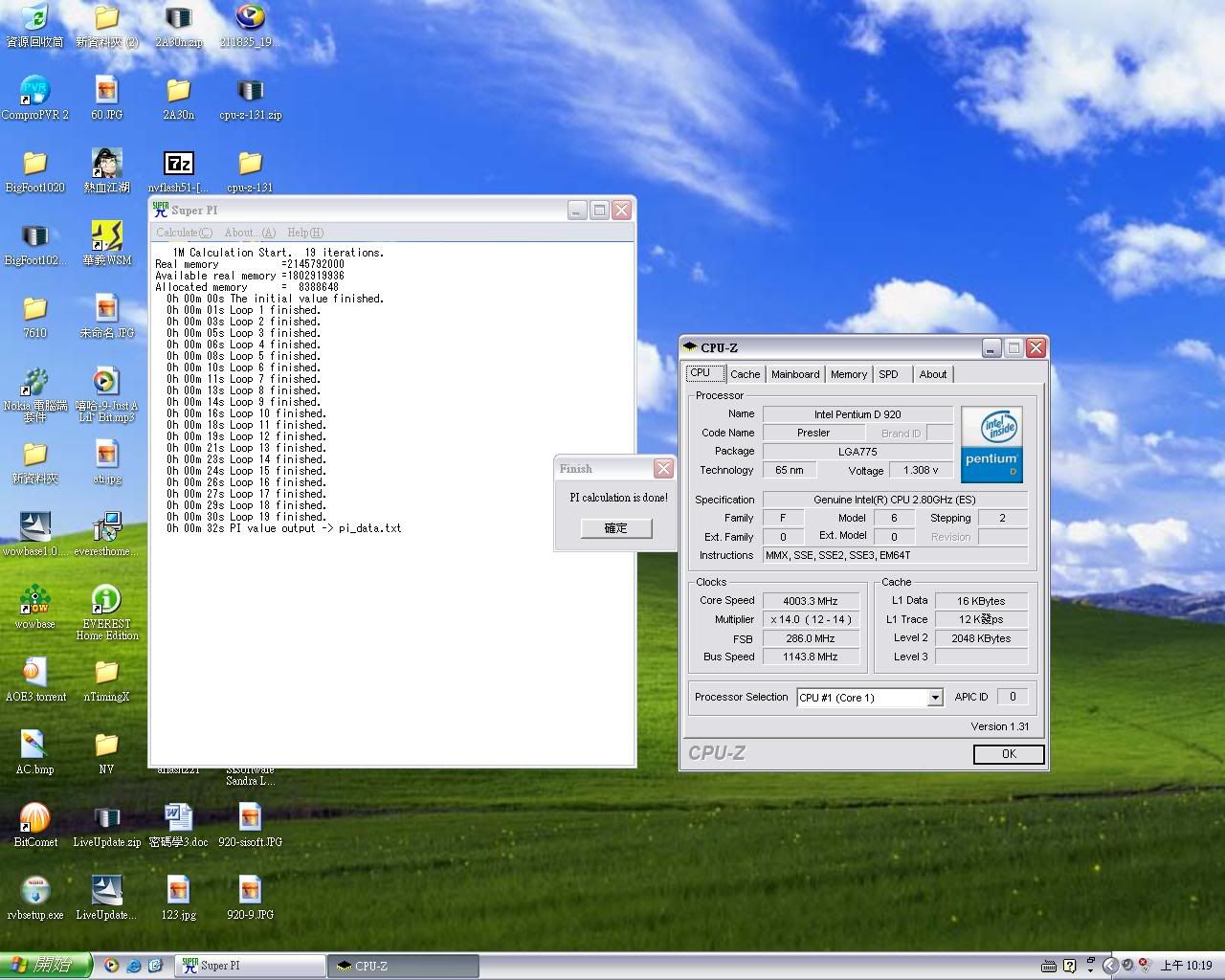Click the taskbar clock showing 上午 10:19

coord(1187,966)
